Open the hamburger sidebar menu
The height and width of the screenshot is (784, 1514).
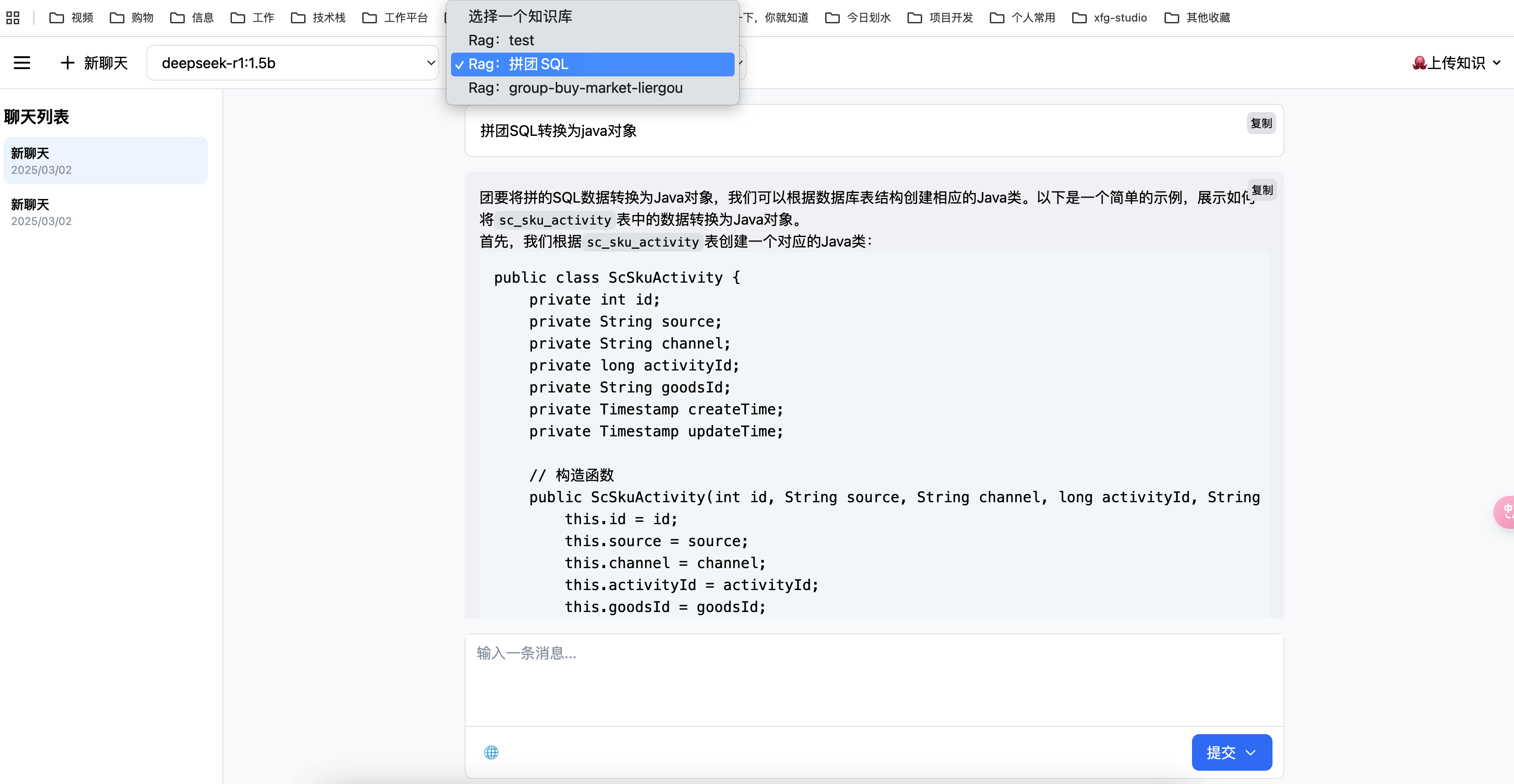tap(22, 62)
